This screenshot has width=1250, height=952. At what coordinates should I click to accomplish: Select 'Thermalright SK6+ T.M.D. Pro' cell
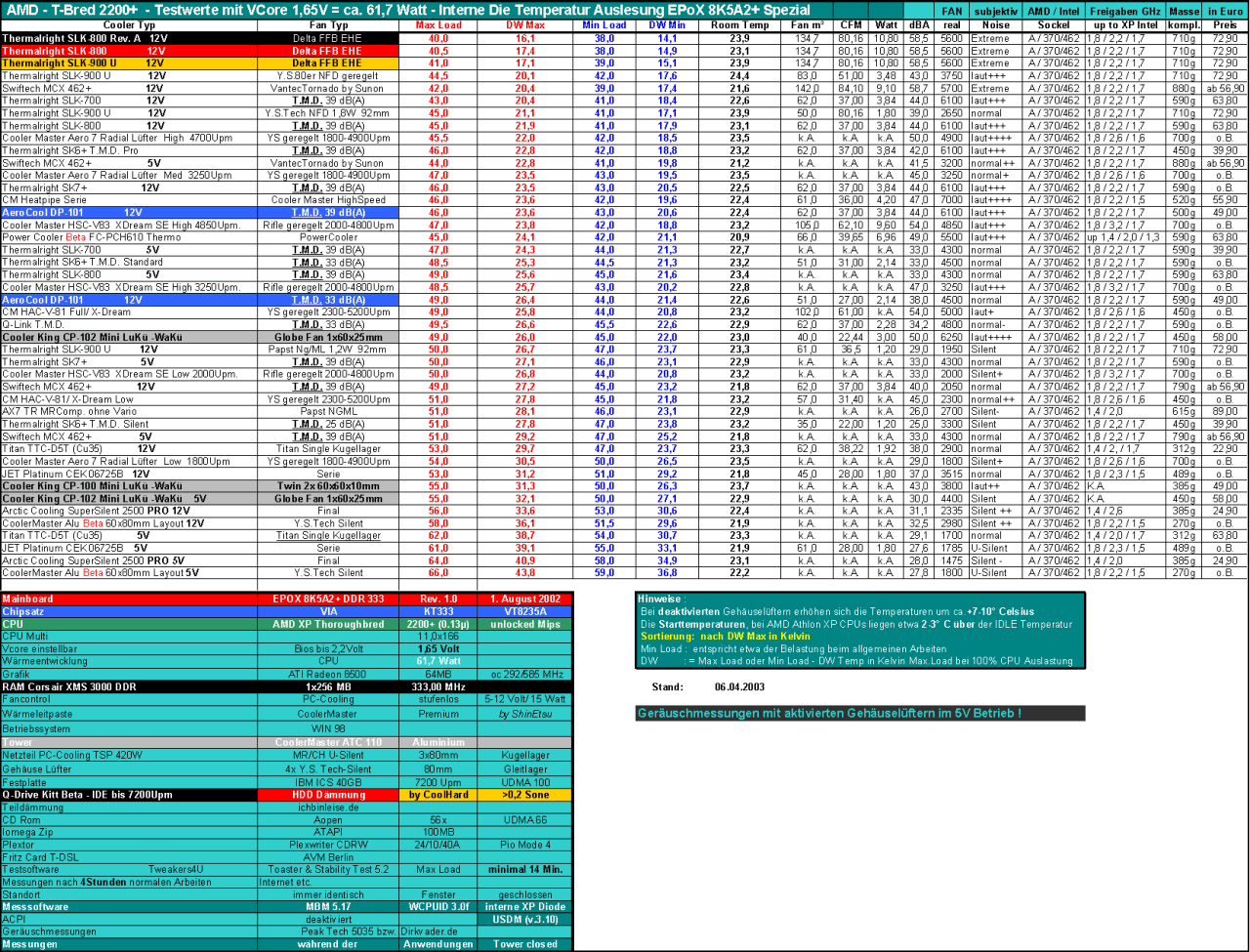point(129,150)
